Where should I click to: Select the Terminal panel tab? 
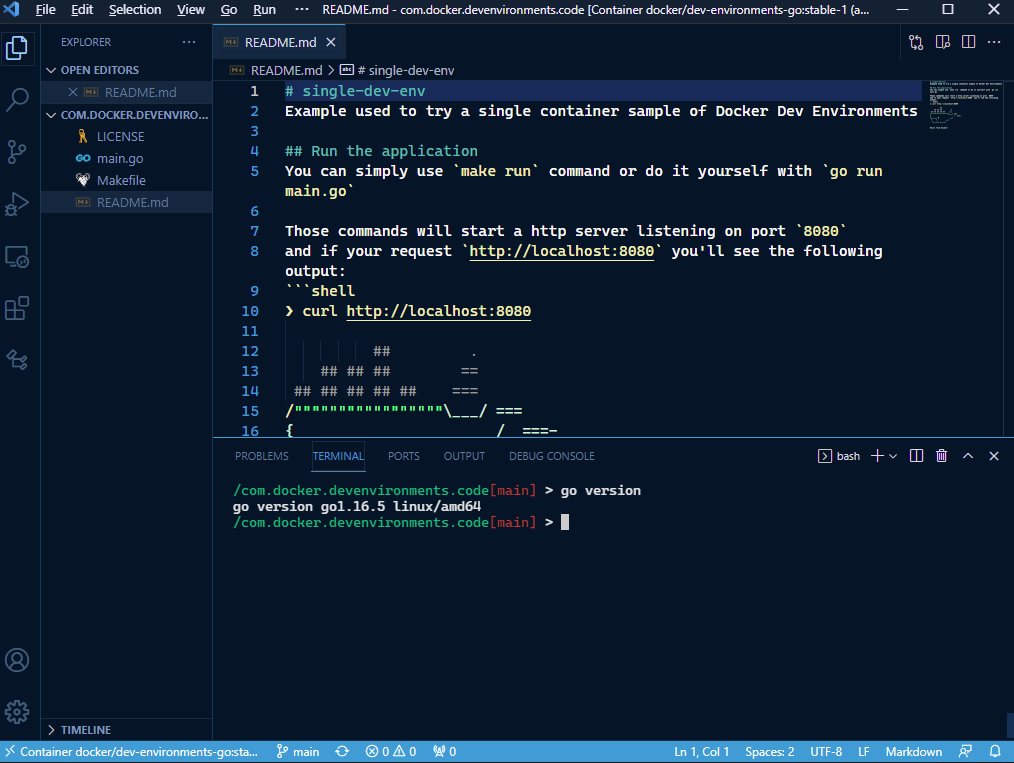coord(338,456)
